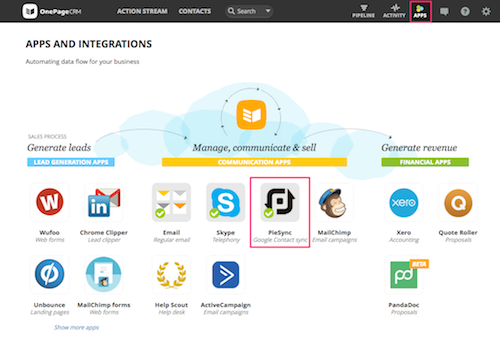This screenshot has height=360, width=500.
Task: Open the Quote Roller proposals app
Action: 458,202
